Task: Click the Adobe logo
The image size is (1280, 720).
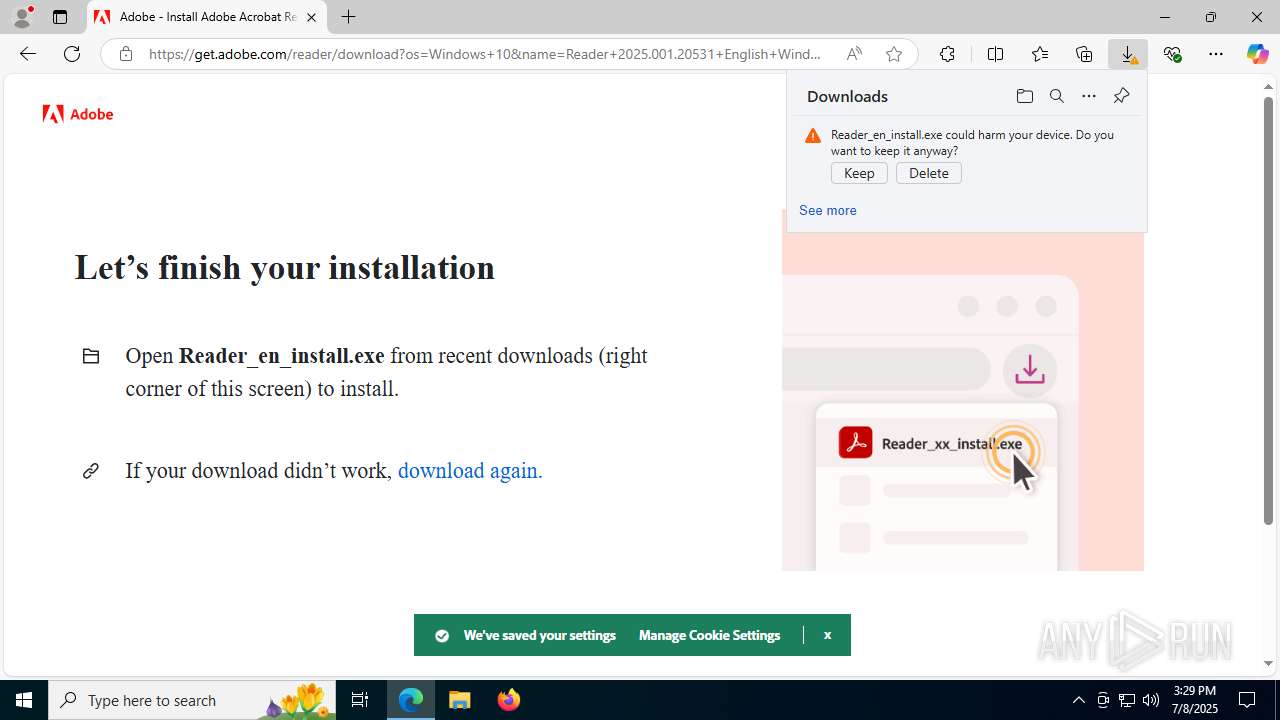Action: pyautogui.click(x=78, y=114)
